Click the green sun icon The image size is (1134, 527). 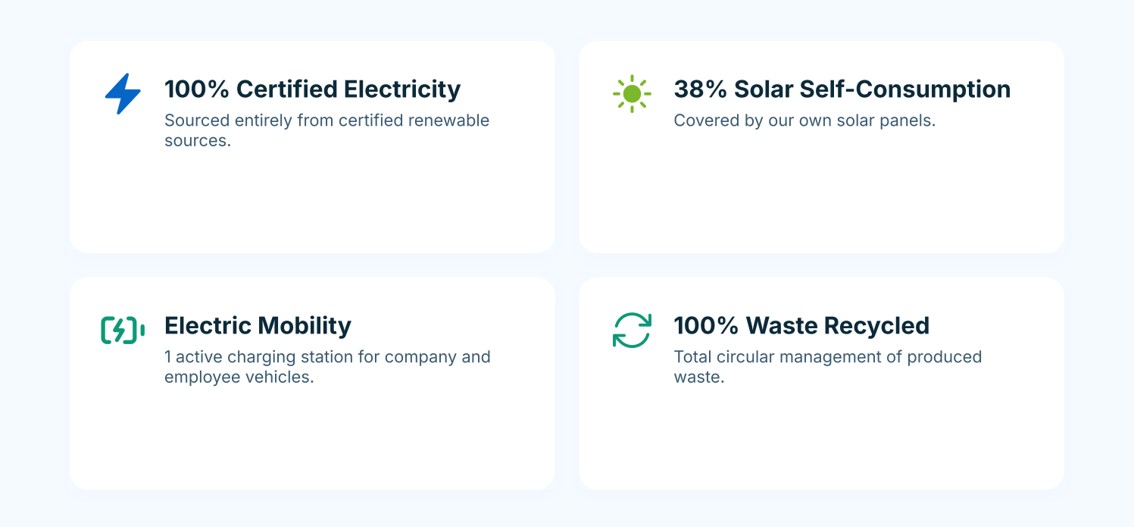click(x=632, y=93)
